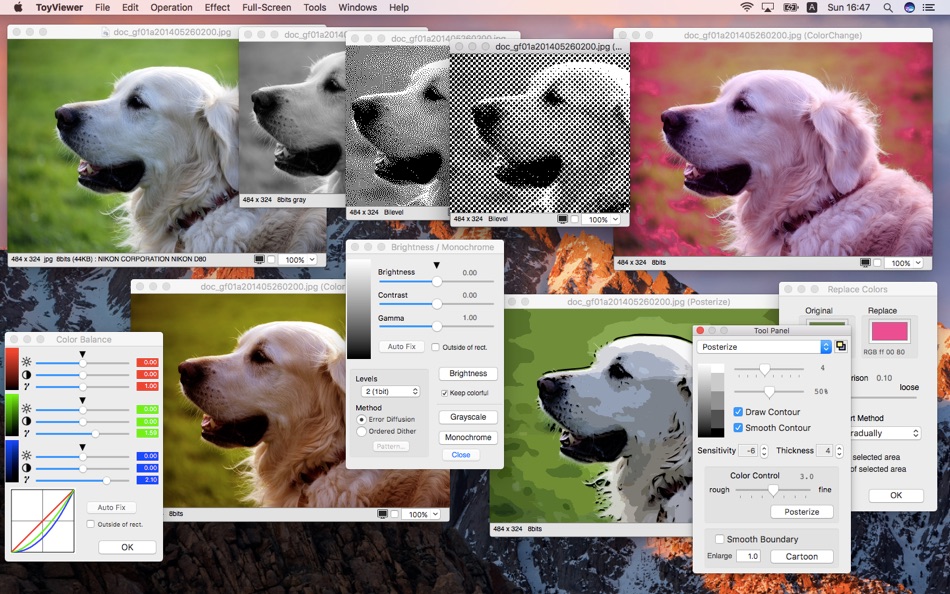Click the Wi-Fi status icon
Viewport: 950px width, 594px height.
point(746,7)
